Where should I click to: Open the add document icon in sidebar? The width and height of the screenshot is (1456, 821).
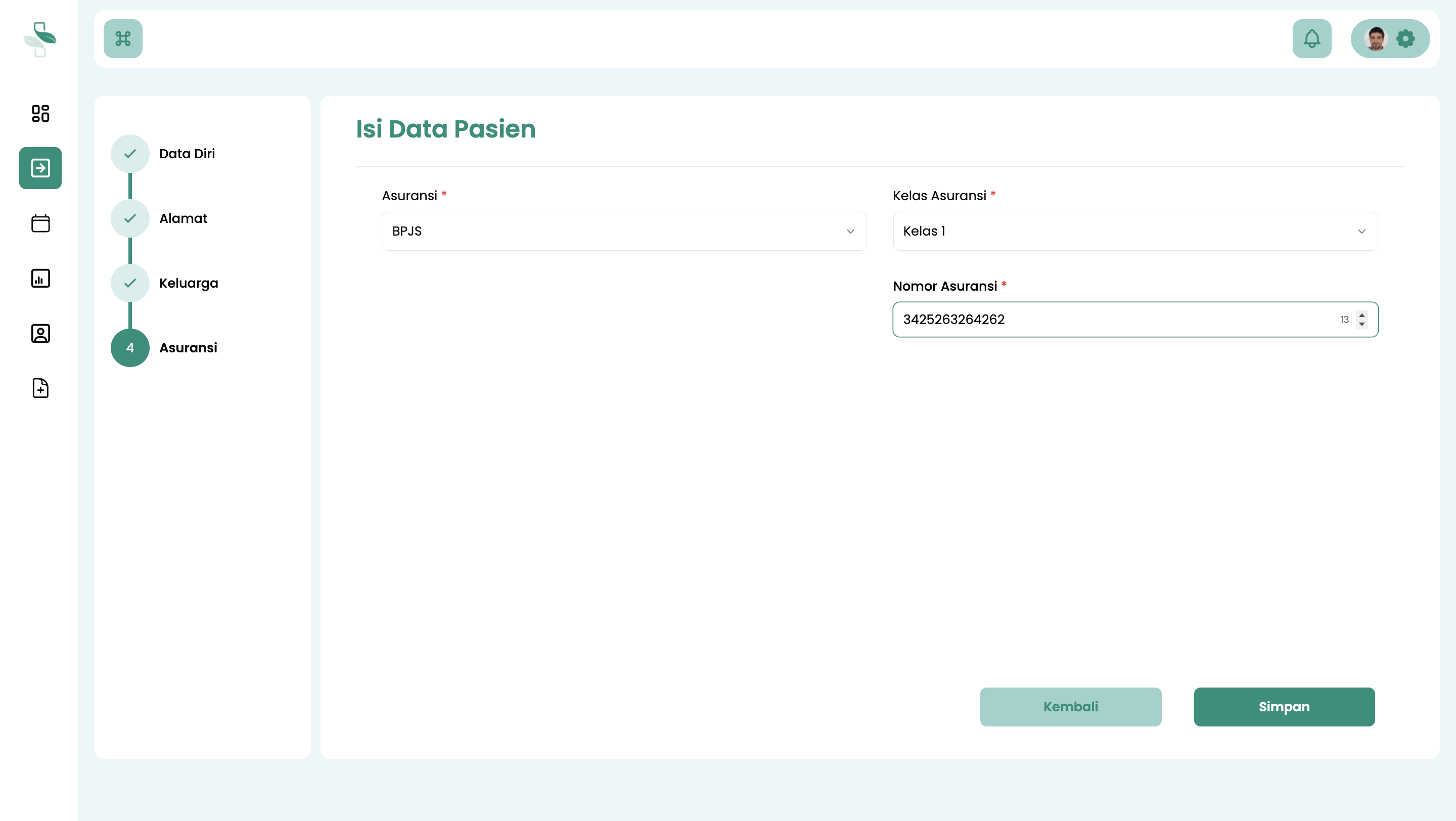click(40, 388)
